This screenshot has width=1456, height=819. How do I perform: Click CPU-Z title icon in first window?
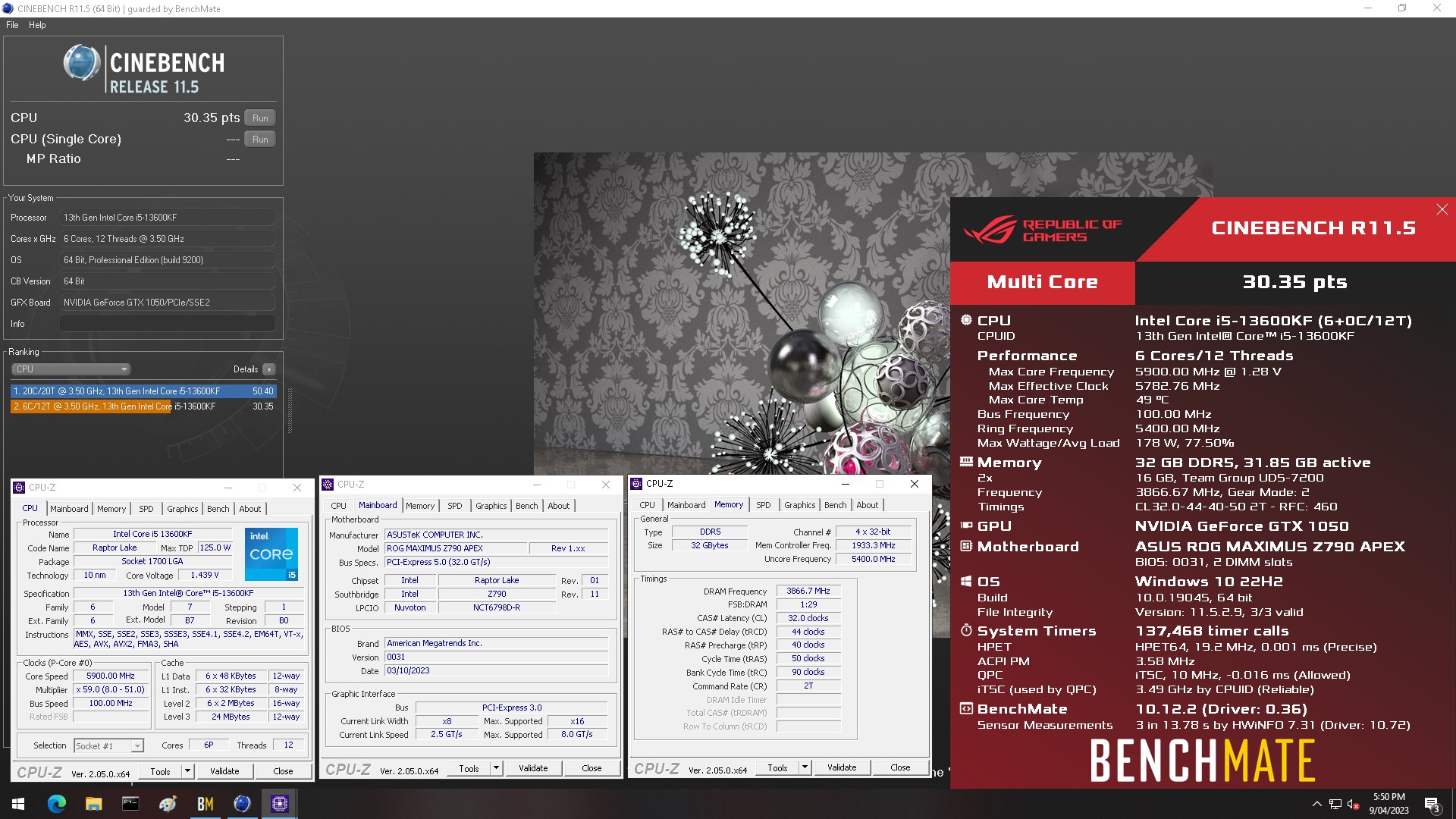20,488
